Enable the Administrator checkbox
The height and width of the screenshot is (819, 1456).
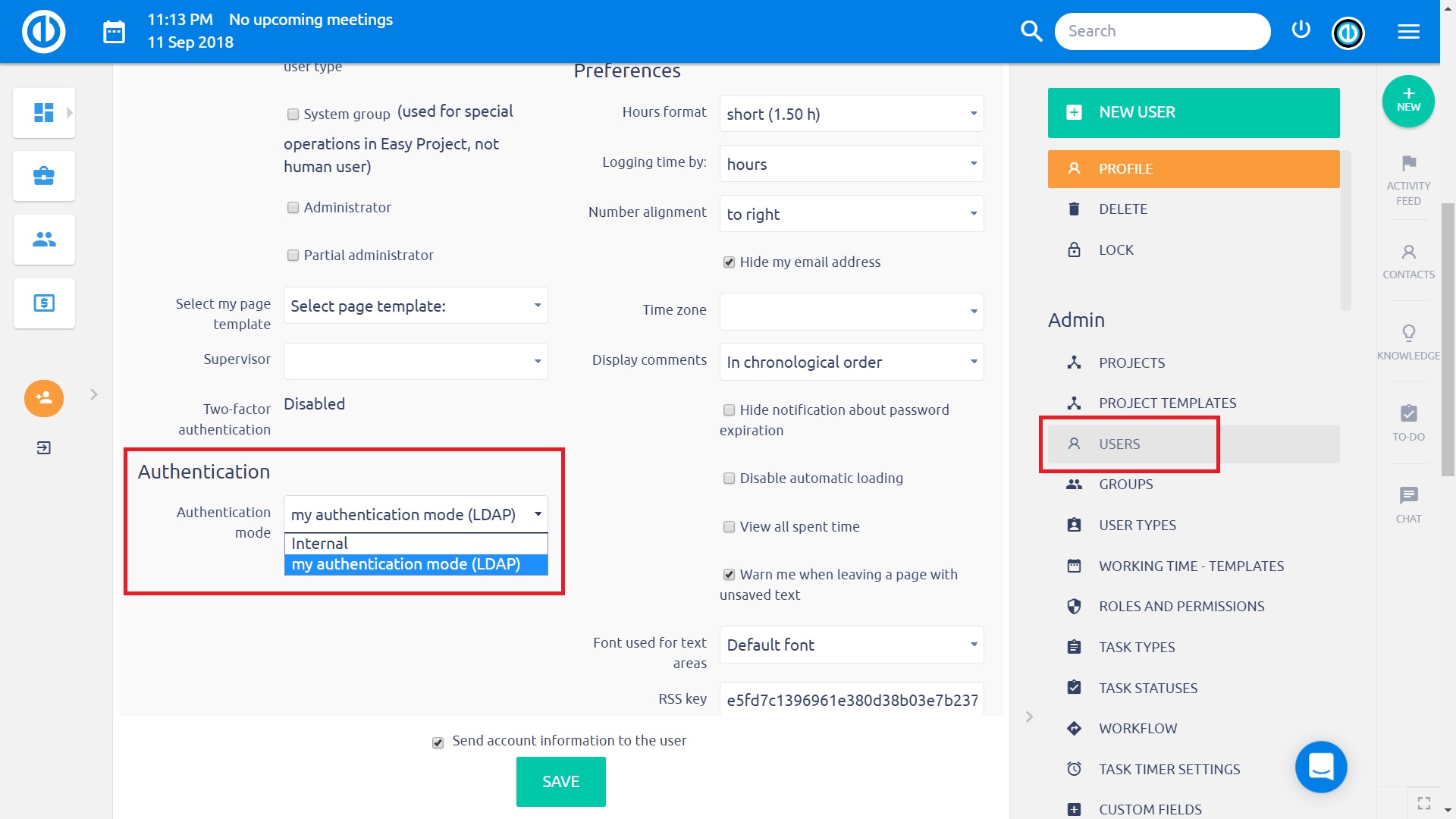pyautogui.click(x=293, y=207)
